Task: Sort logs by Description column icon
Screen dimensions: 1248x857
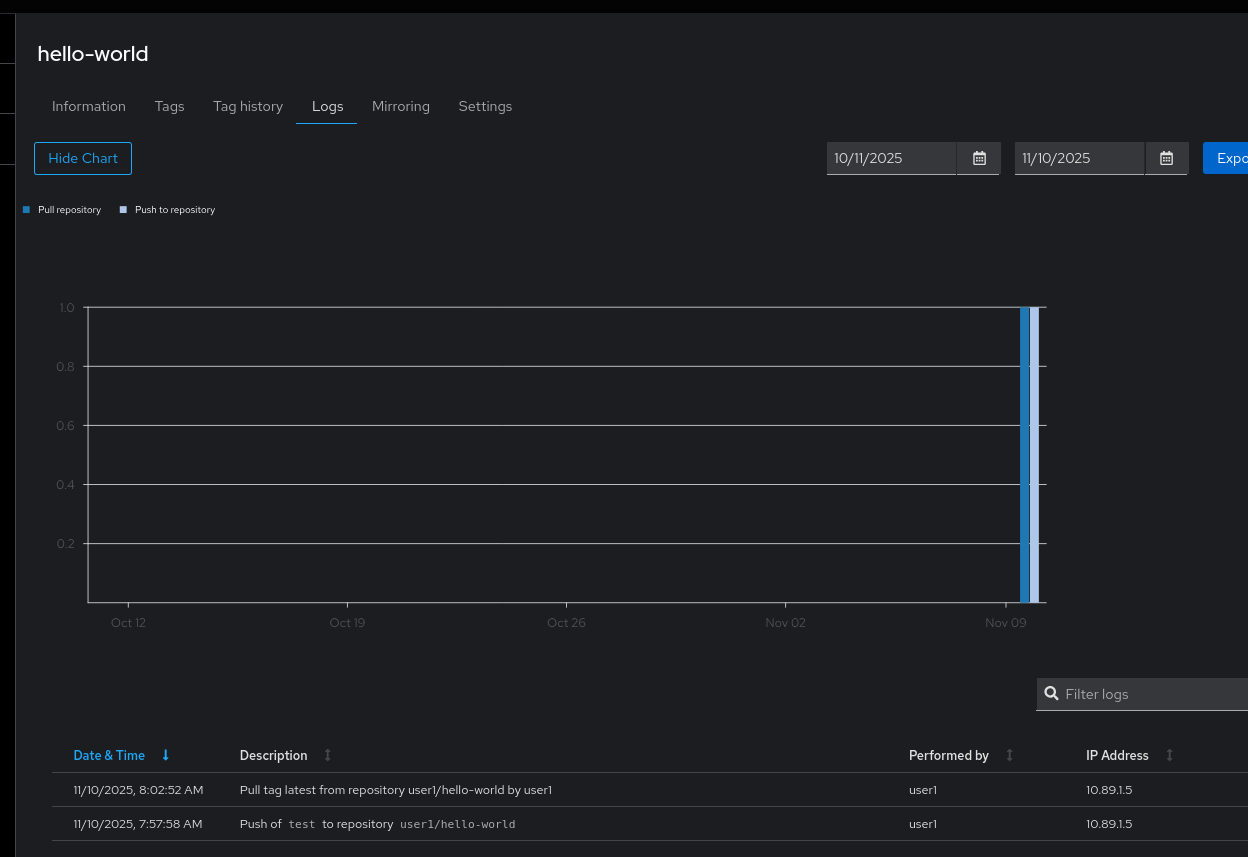Action: [327, 755]
